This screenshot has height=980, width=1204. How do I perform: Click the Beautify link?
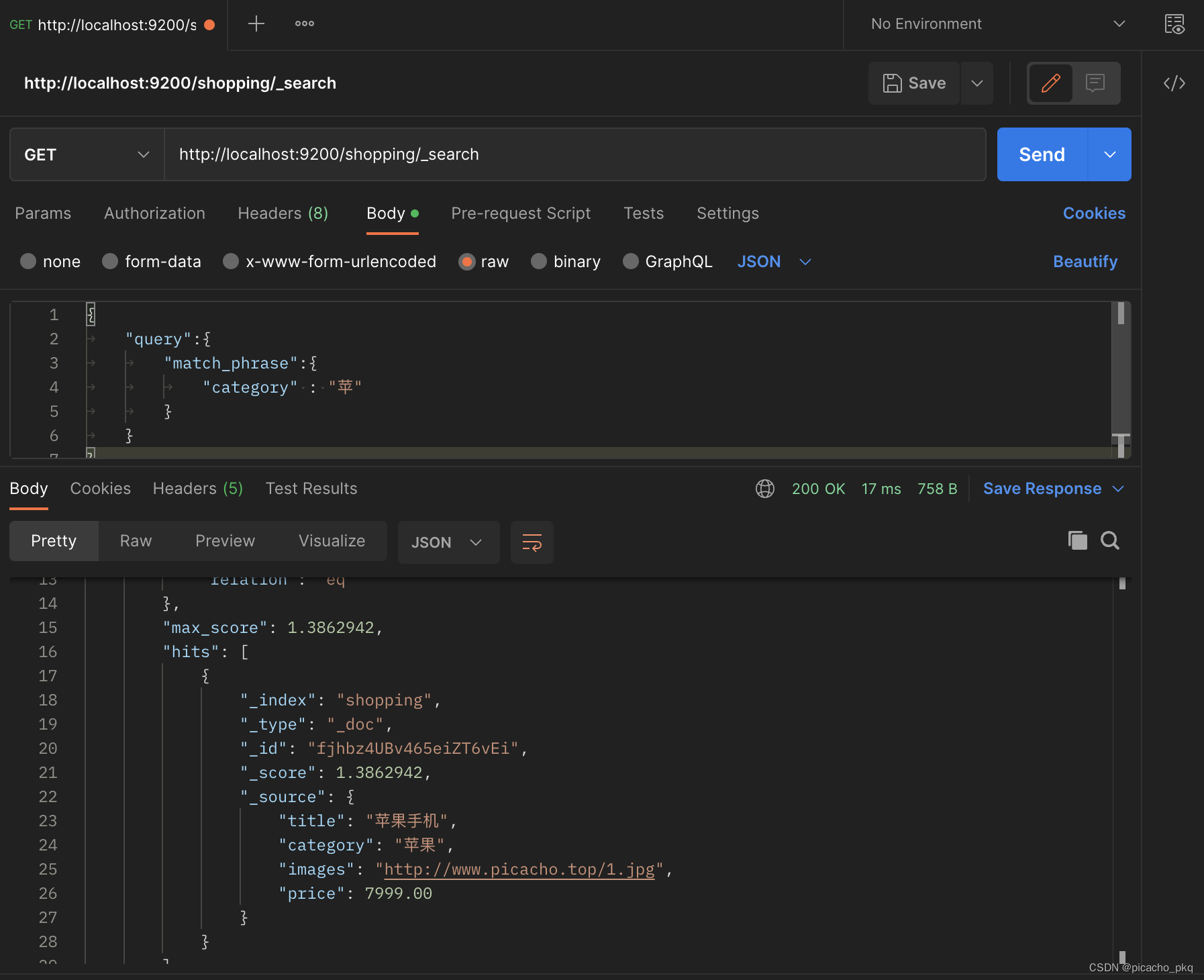[x=1085, y=261]
